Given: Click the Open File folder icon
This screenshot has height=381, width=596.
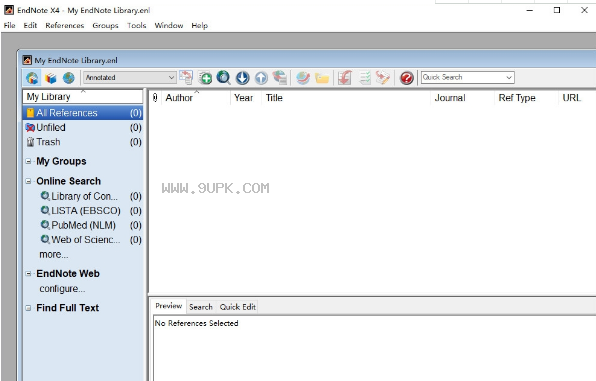Looking at the screenshot, I should tap(322, 78).
